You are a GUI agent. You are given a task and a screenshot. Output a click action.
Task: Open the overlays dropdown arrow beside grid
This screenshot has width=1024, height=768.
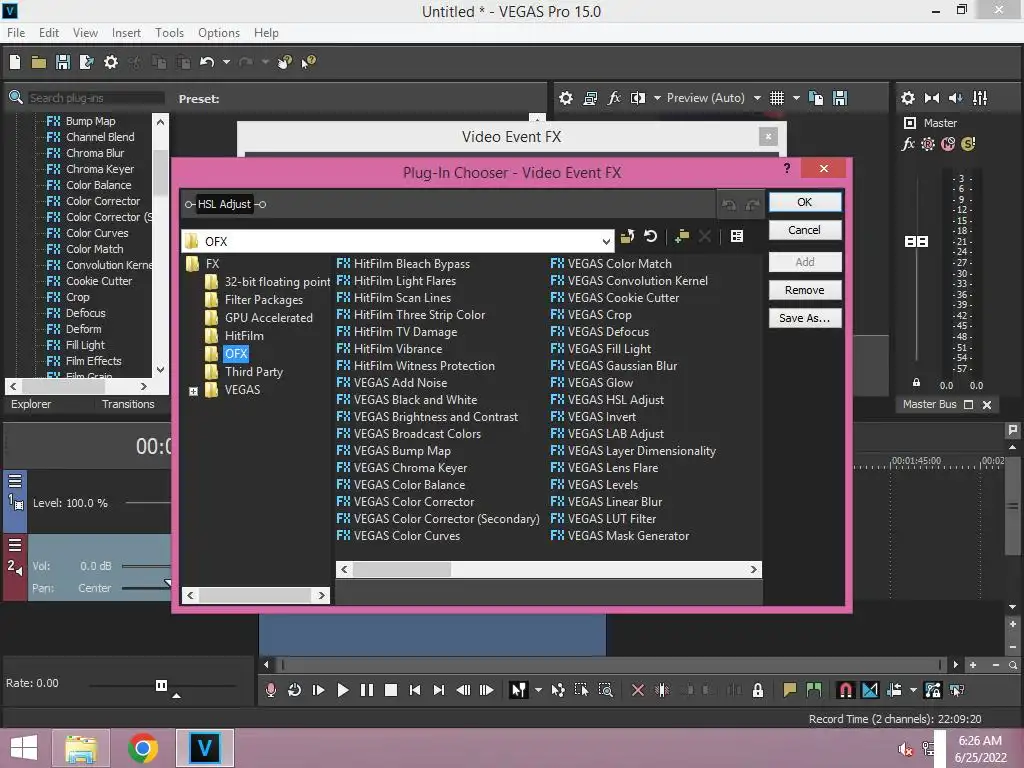point(796,98)
